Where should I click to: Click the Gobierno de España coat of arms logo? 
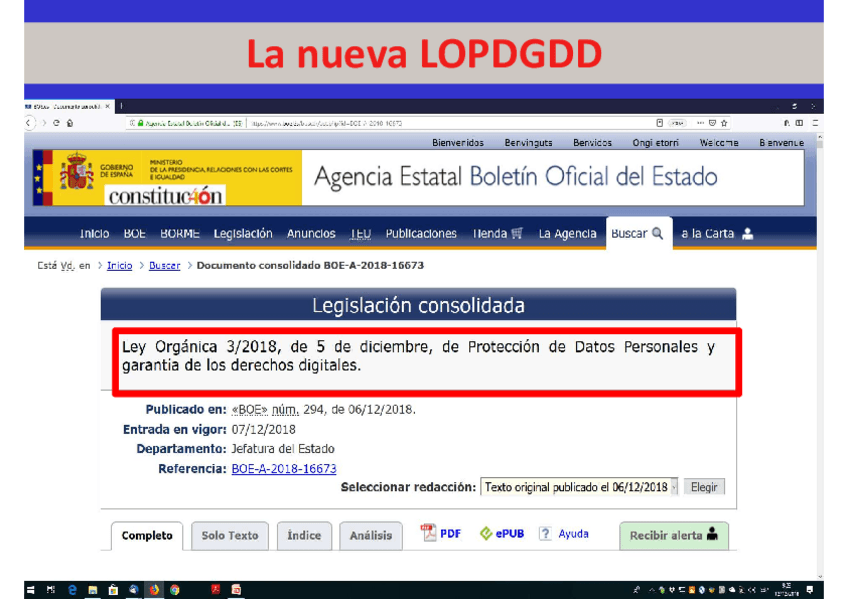pyautogui.click(x=76, y=172)
